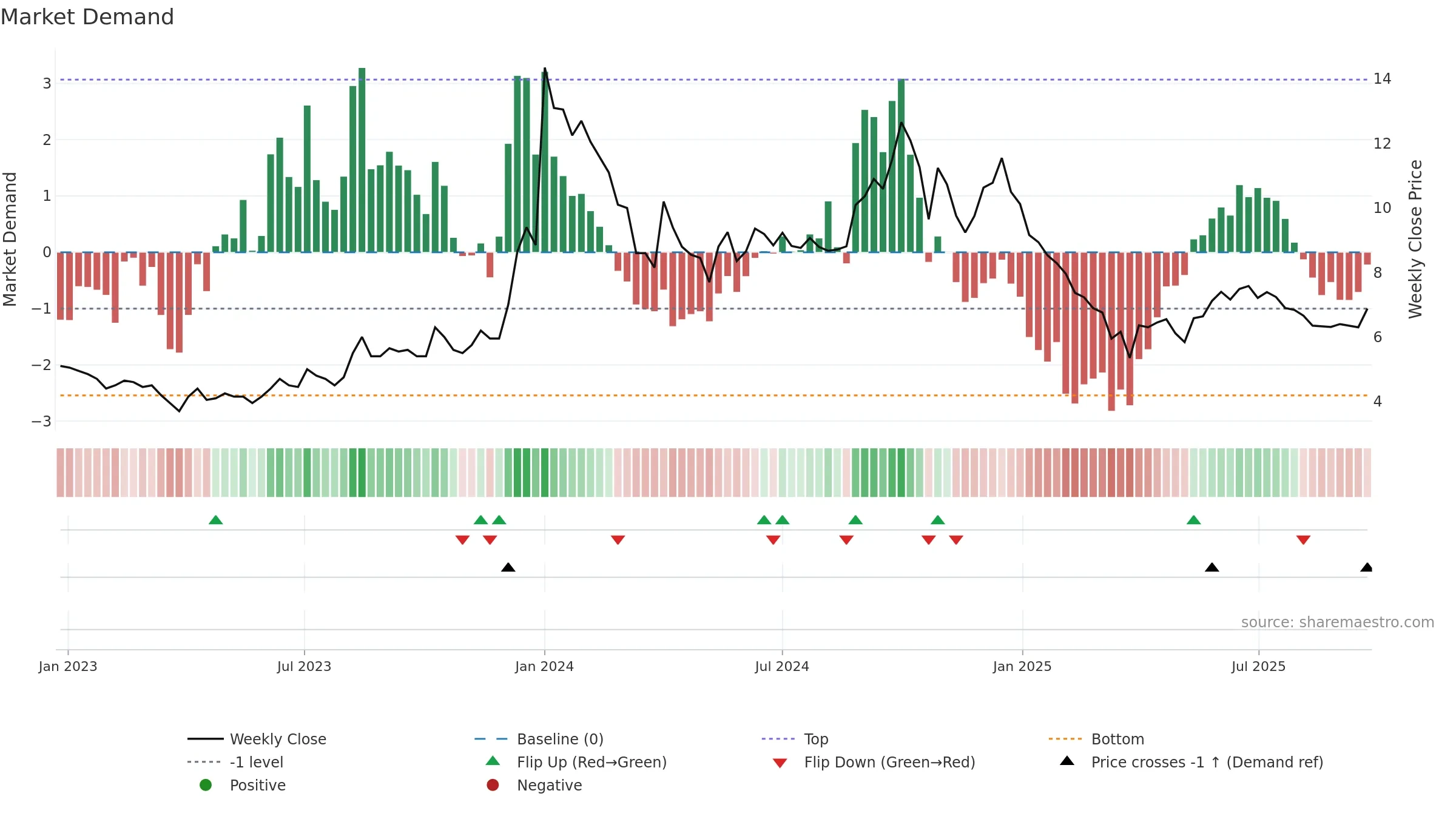
Task: Click the Positive green circle legend marker
Action: pyautogui.click(x=206, y=785)
